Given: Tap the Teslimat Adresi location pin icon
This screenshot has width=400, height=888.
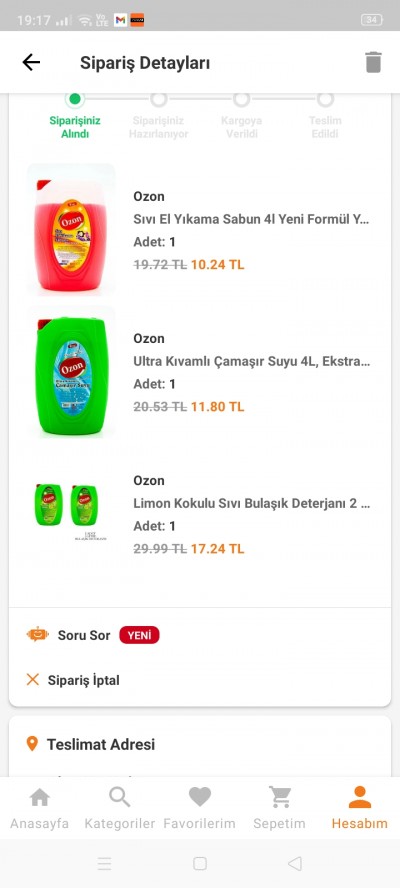Looking at the screenshot, I should [x=32, y=744].
